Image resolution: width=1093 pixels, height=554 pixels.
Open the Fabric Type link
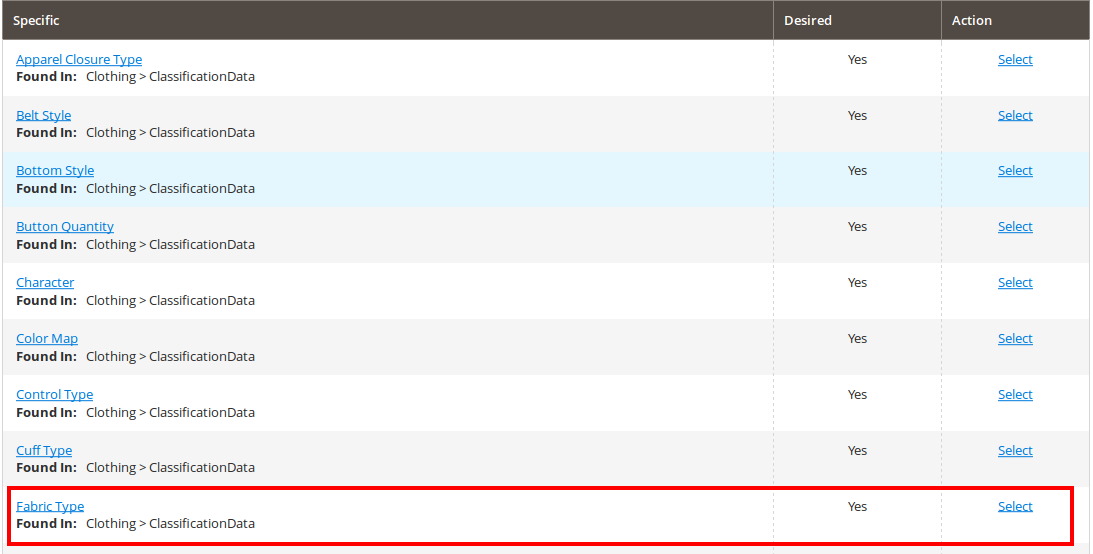click(x=50, y=507)
